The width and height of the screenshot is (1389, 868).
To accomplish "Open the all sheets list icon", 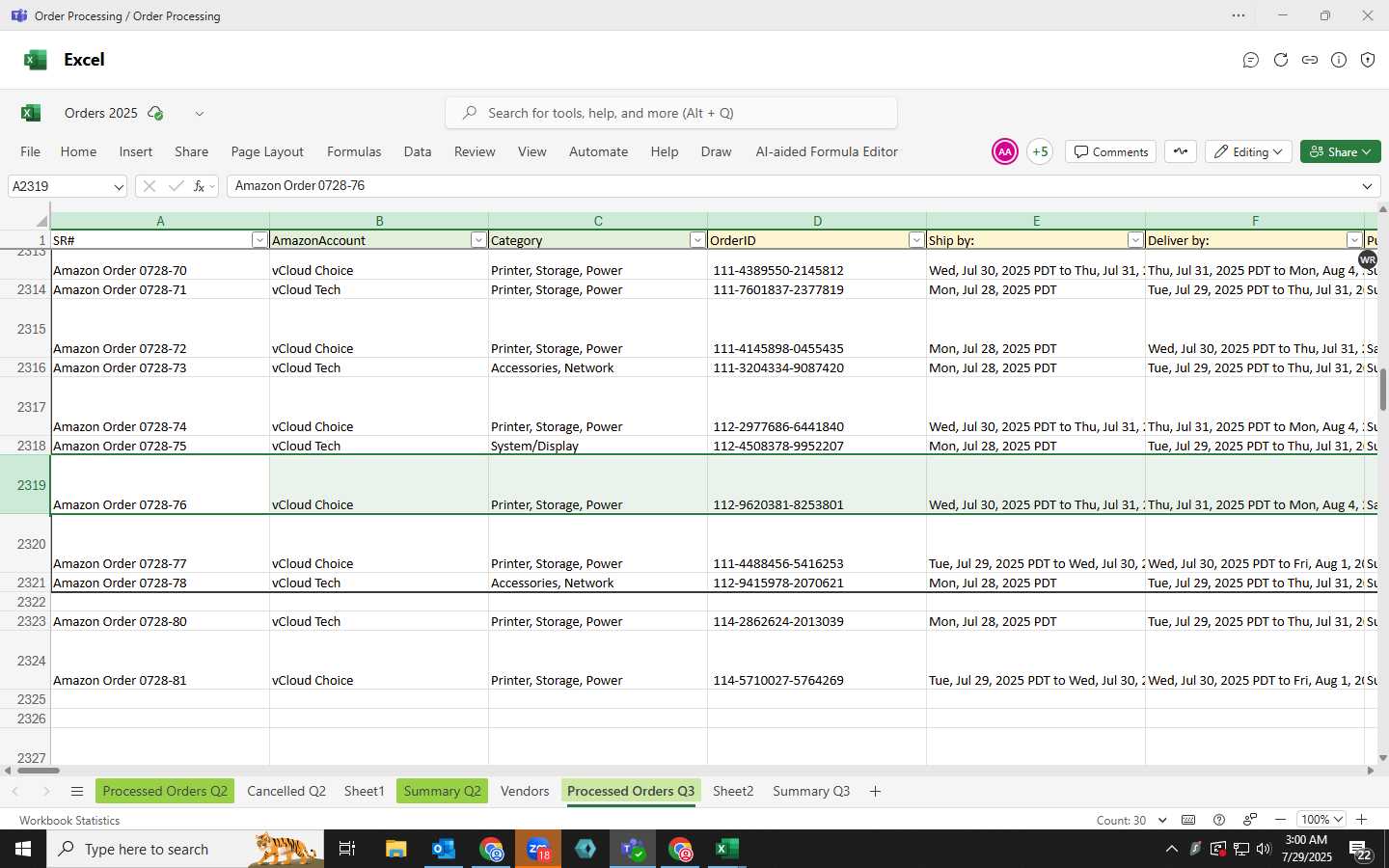I will point(77,791).
